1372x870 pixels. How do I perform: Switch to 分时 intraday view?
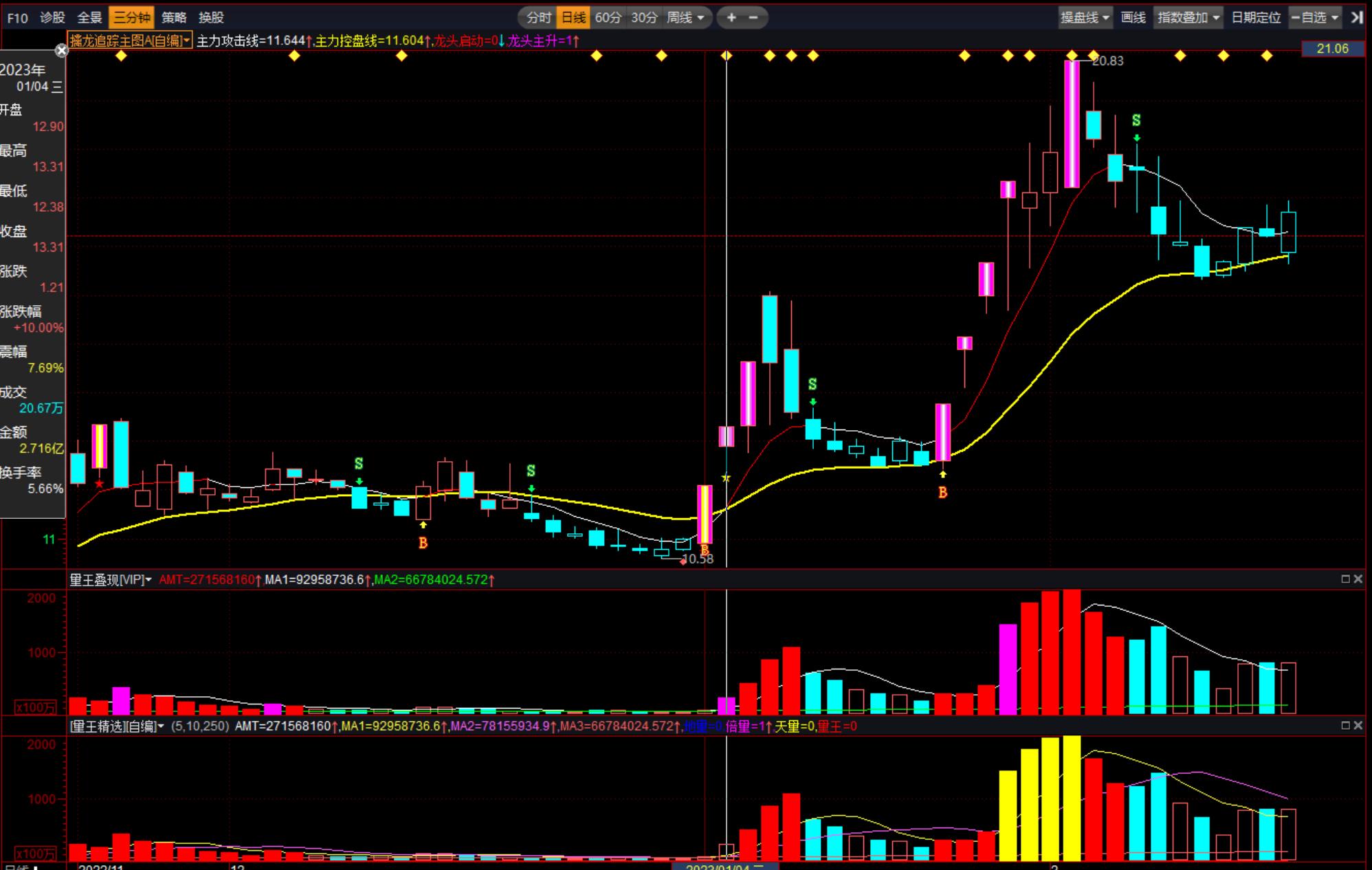[539, 17]
